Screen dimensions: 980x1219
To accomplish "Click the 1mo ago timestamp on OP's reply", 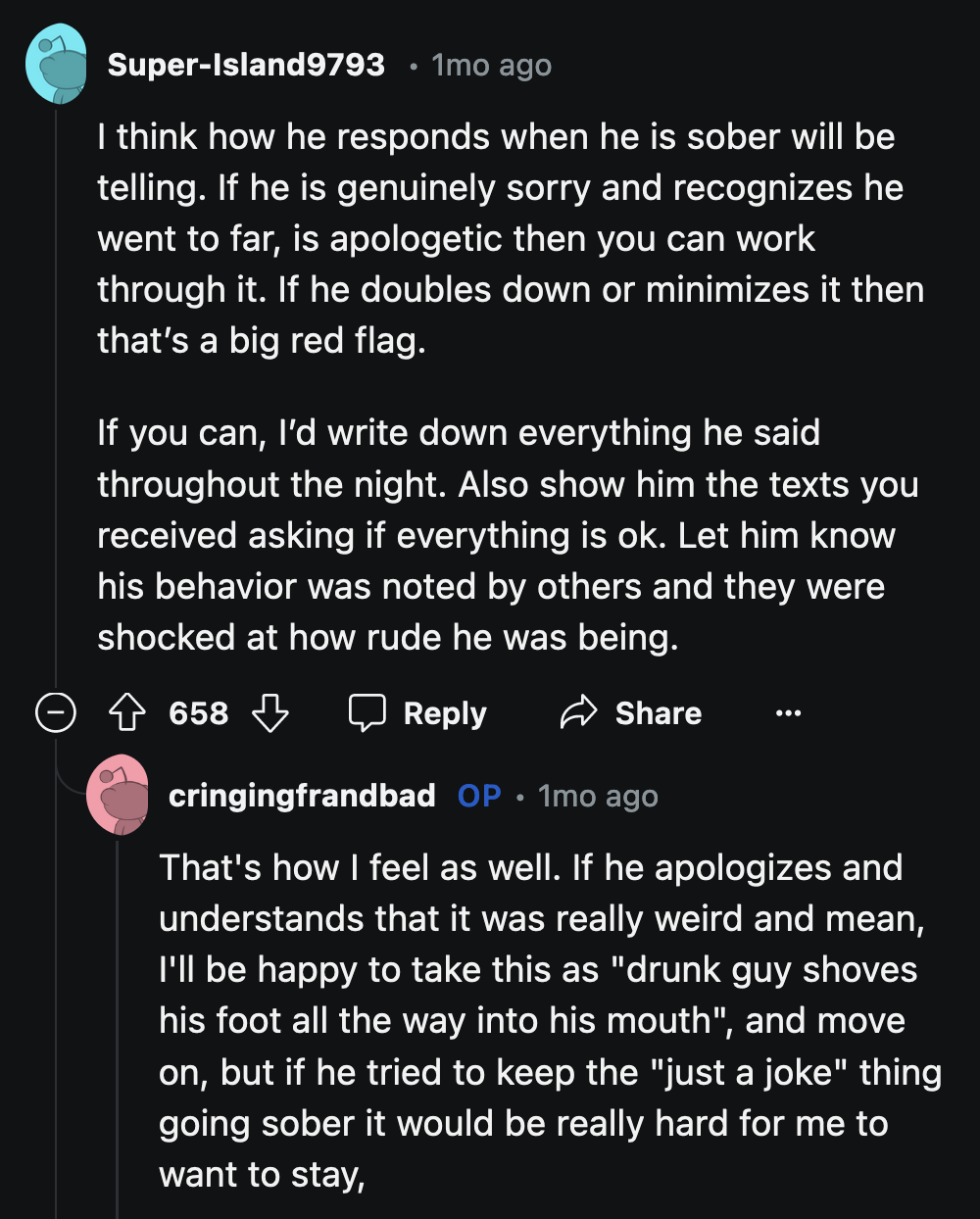I will pyautogui.click(x=598, y=796).
